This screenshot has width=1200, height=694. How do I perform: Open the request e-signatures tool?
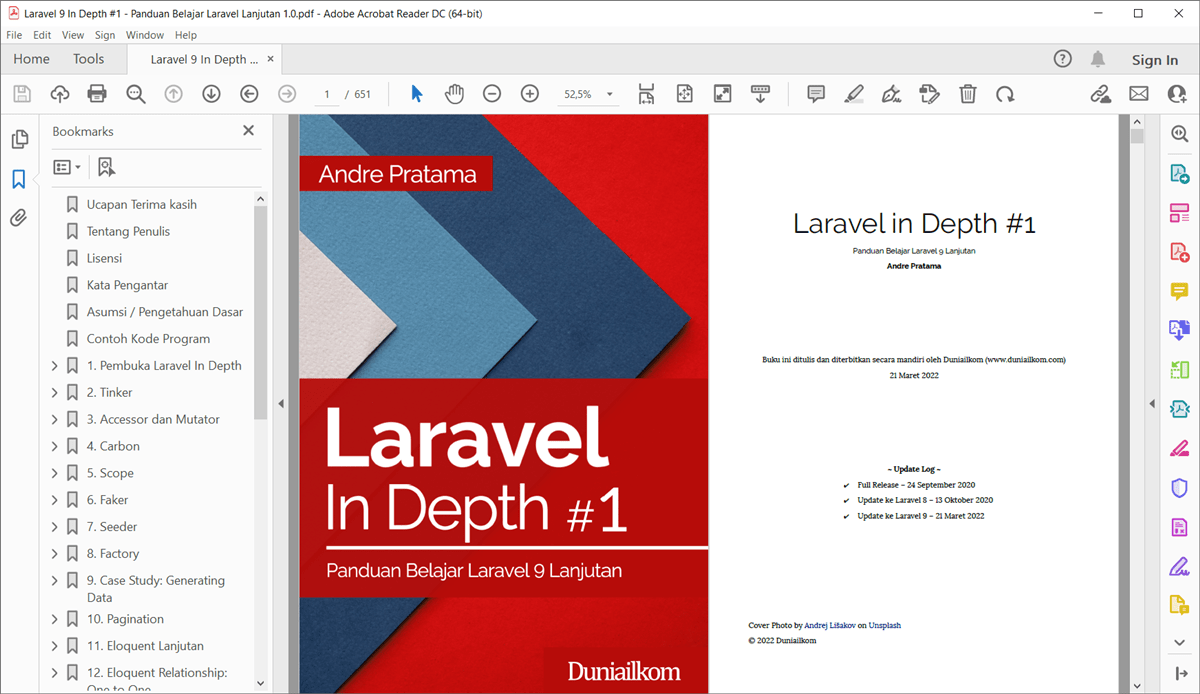pos(929,94)
